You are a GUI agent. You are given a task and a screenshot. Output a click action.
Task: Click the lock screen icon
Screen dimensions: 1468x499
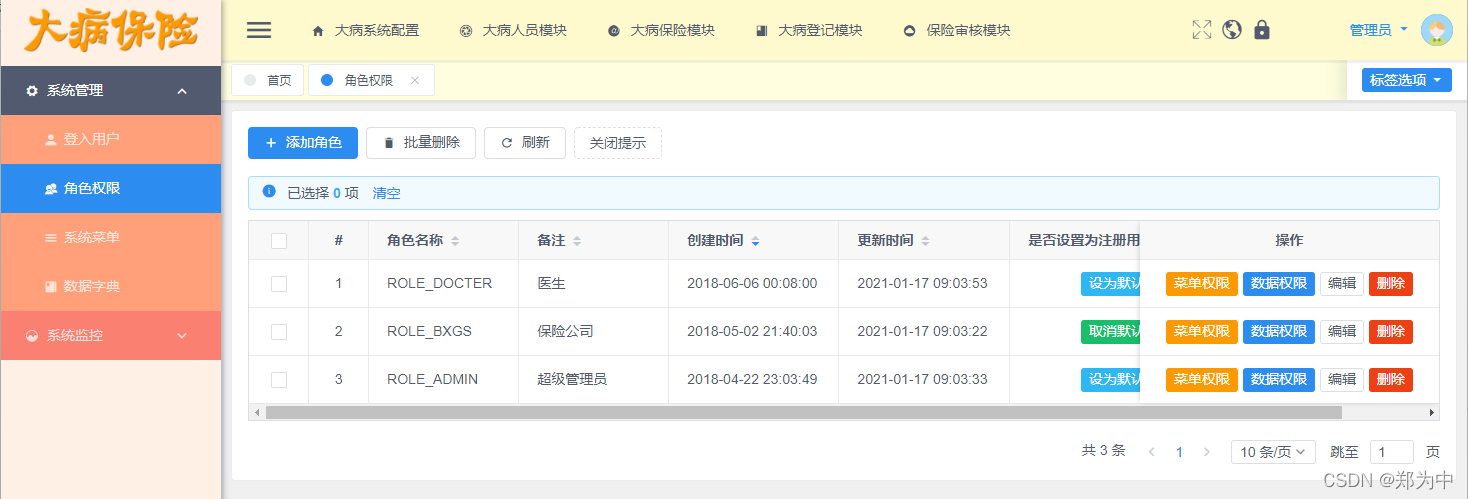1262,30
